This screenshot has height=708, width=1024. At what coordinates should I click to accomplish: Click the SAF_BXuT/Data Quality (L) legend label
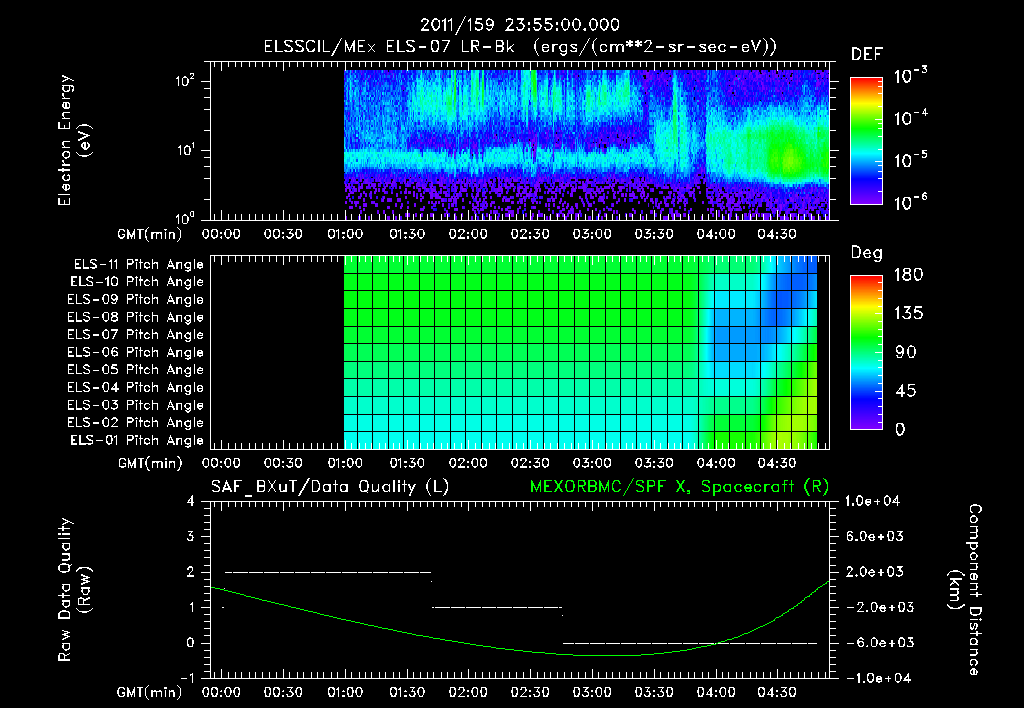(x=330, y=487)
